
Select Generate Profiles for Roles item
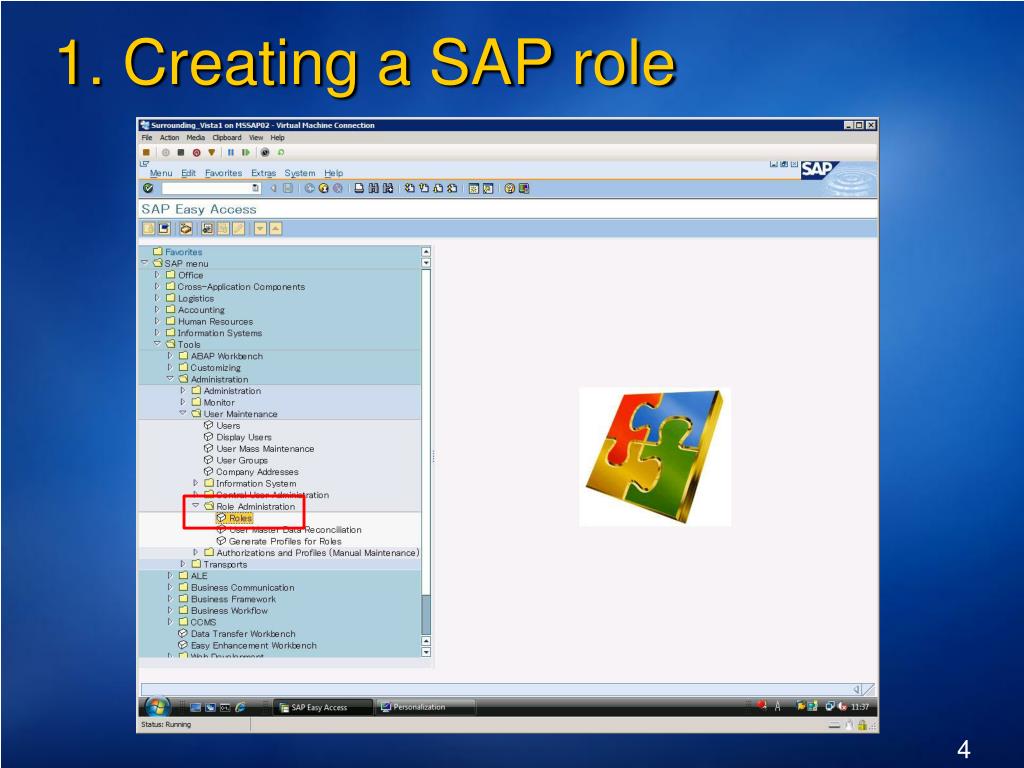click(279, 541)
